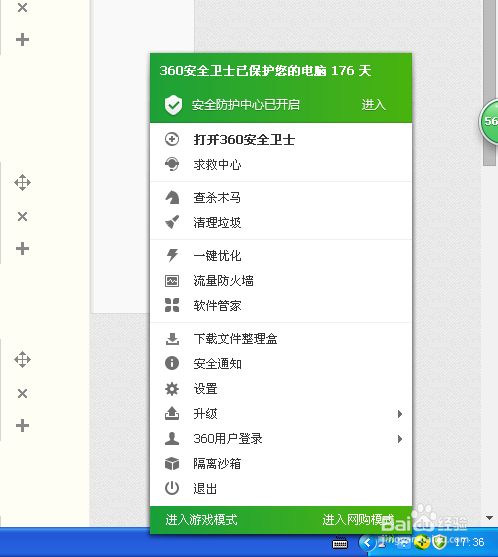The image size is (498, 557).
Task: Click the download icon for 下载文件整理盒
Action: tap(172, 339)
